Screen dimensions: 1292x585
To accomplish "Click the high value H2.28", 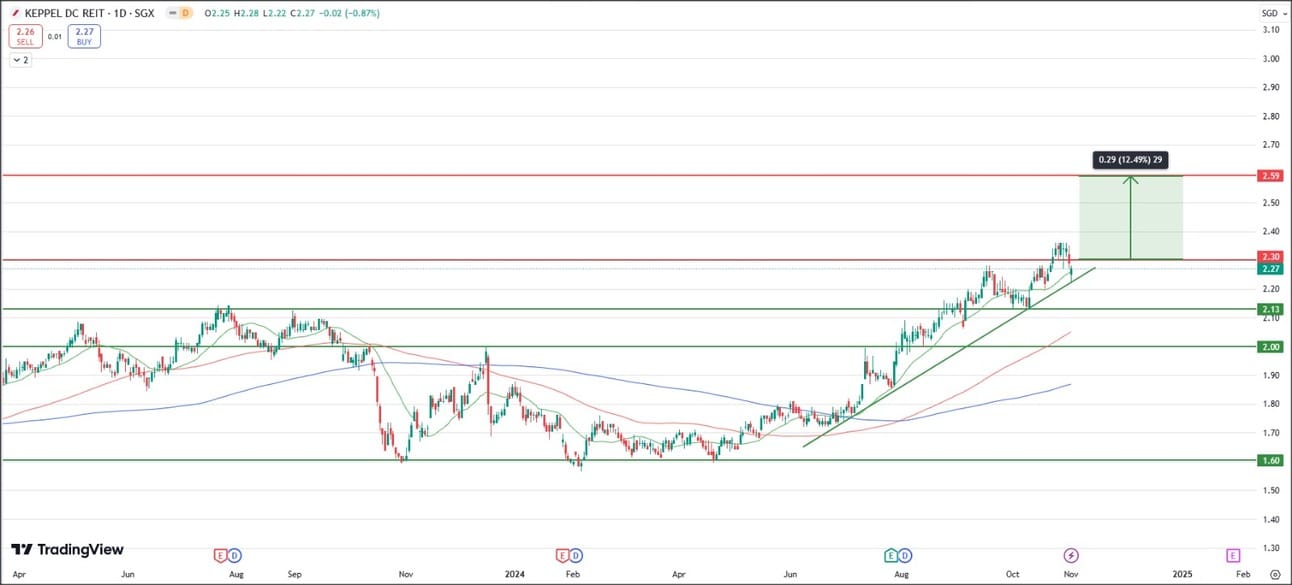I will 247,14.
